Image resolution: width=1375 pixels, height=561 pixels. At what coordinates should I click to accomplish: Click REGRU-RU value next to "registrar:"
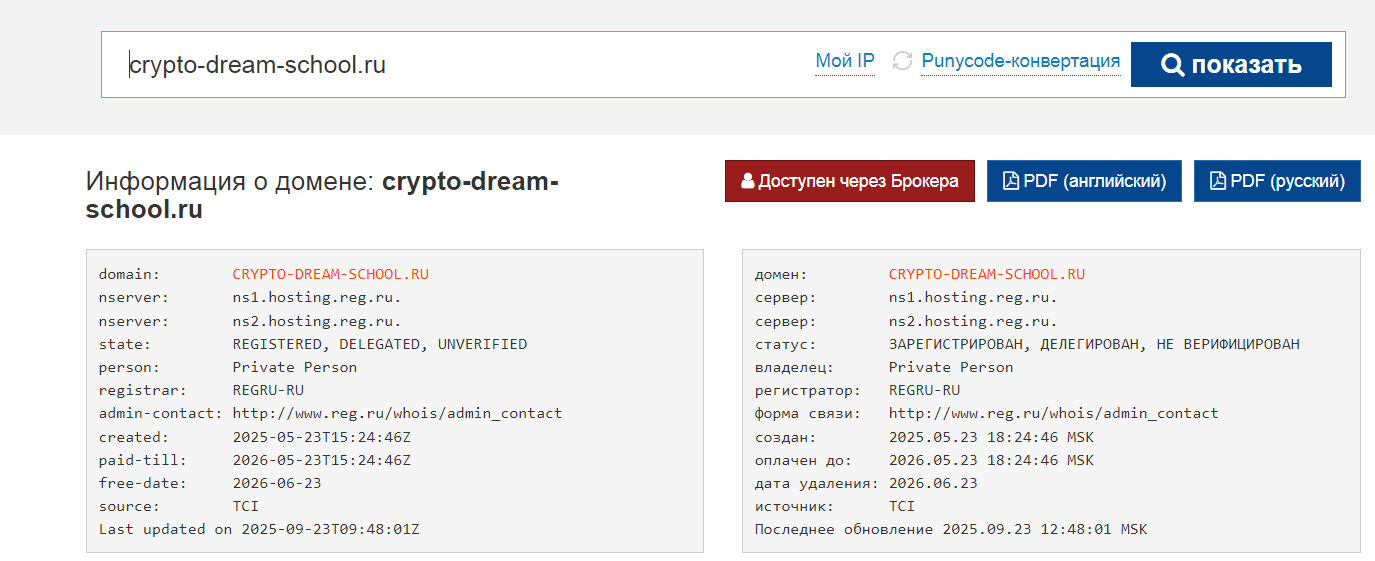[x=268, y=390]
